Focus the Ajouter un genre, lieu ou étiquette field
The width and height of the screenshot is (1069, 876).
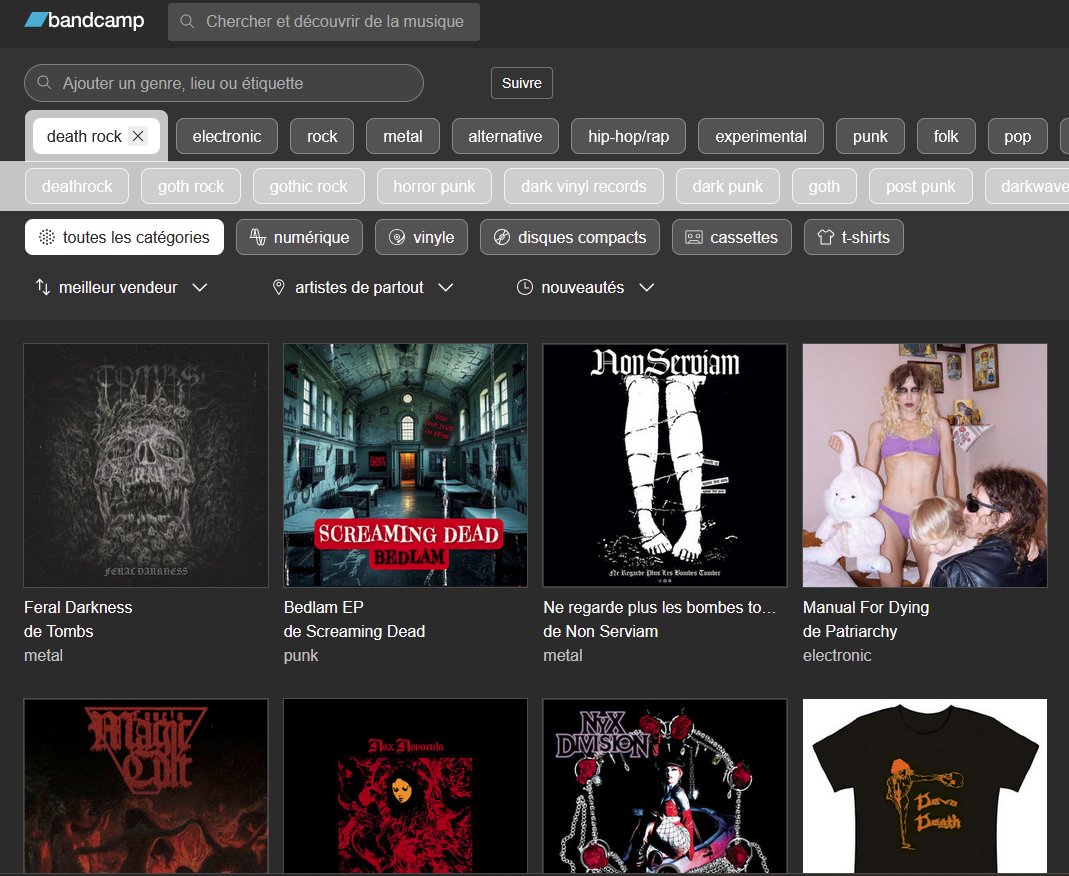point(224,83)
